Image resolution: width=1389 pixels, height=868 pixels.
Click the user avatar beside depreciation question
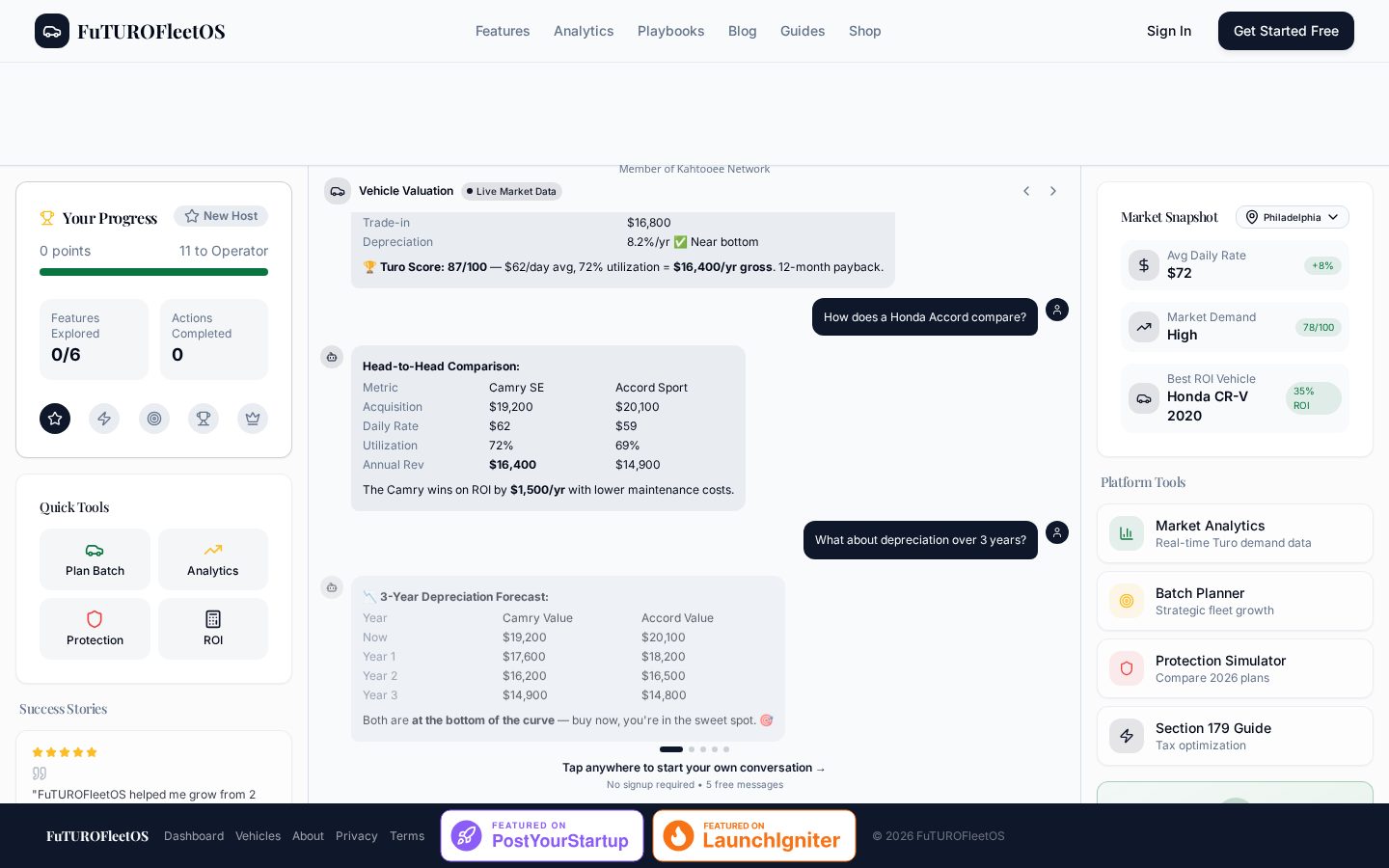point(1057,532)
